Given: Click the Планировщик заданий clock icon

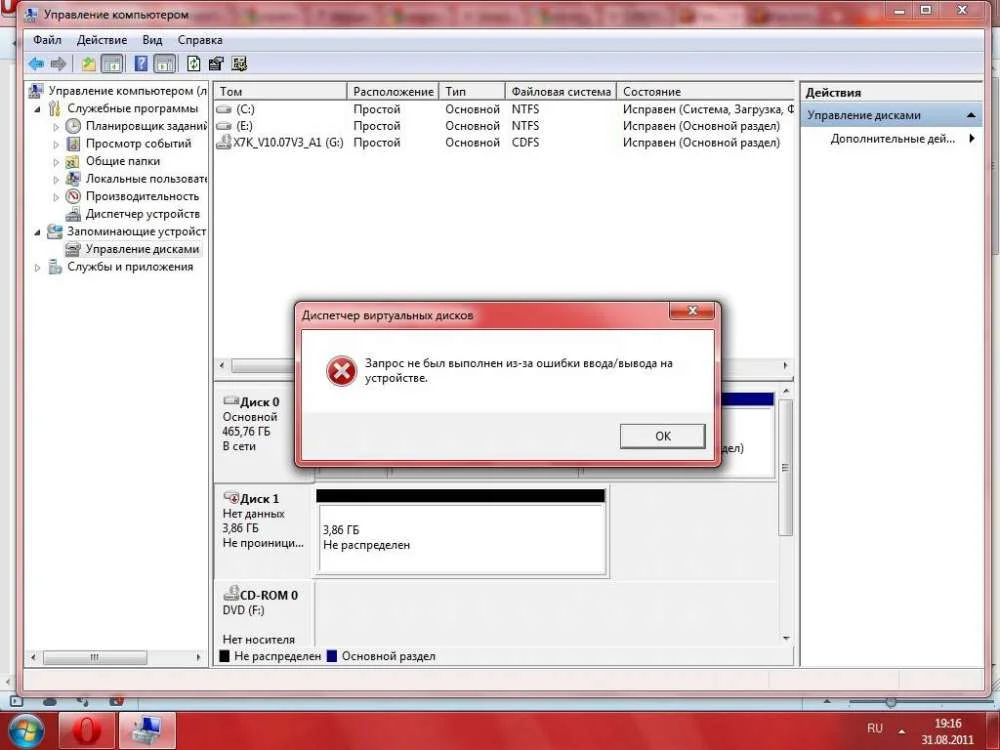Looking at the screenshot, I should coord(73,126).
